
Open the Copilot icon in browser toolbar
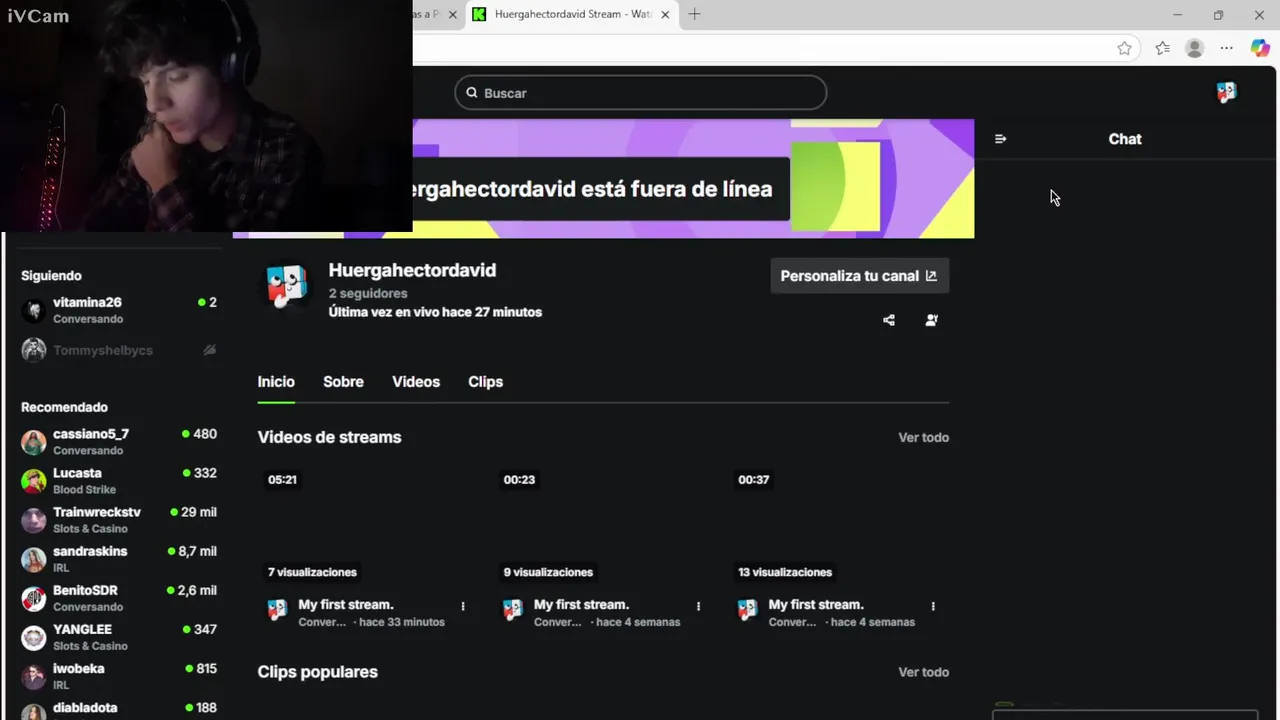[x=1260, y=48]
